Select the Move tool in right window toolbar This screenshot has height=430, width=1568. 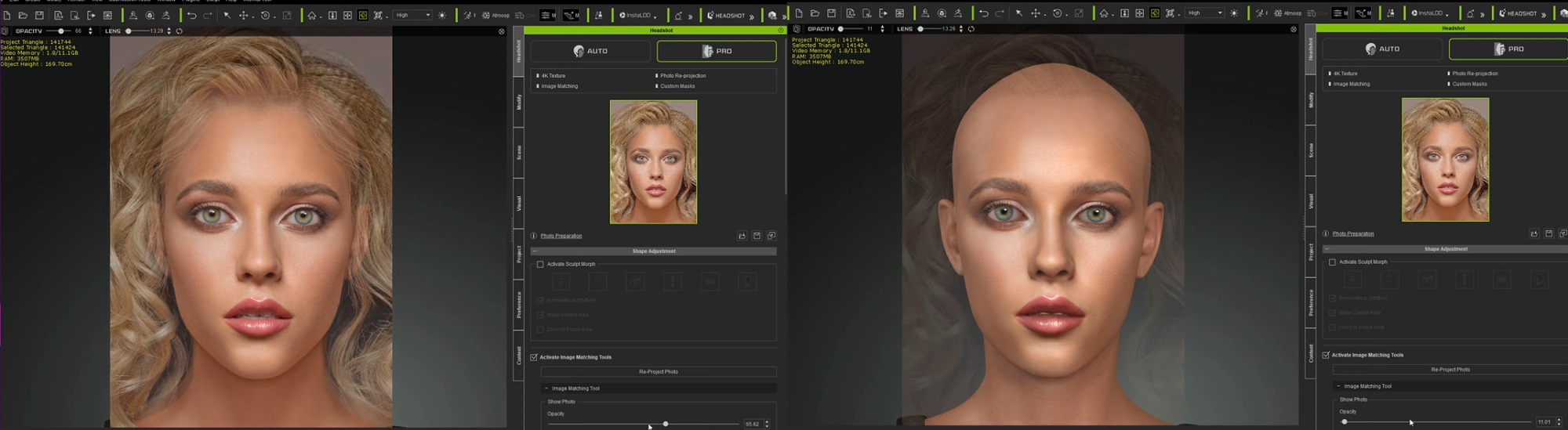(1036, 13)
